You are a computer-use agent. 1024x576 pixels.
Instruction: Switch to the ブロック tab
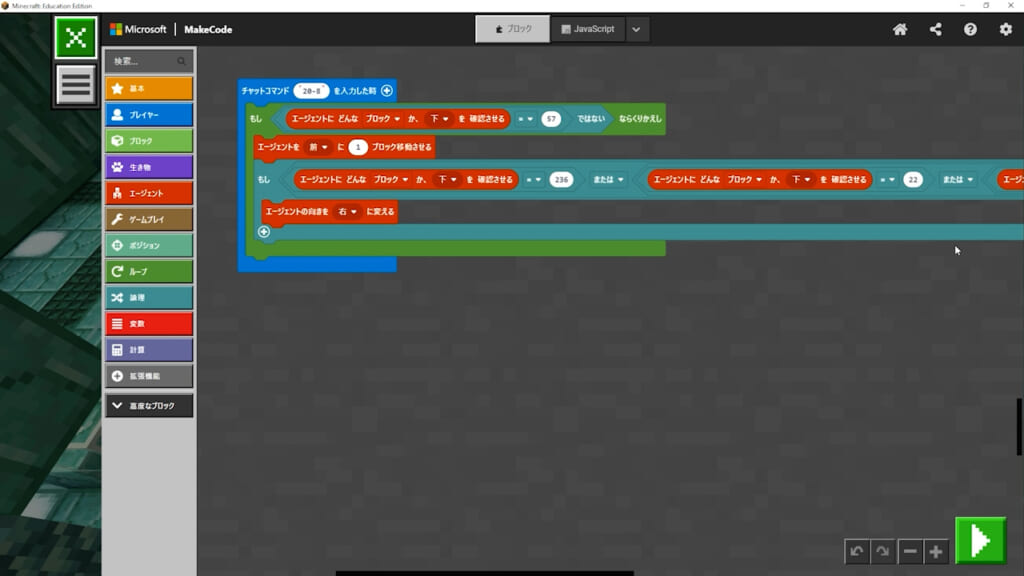tap(513, 29)
